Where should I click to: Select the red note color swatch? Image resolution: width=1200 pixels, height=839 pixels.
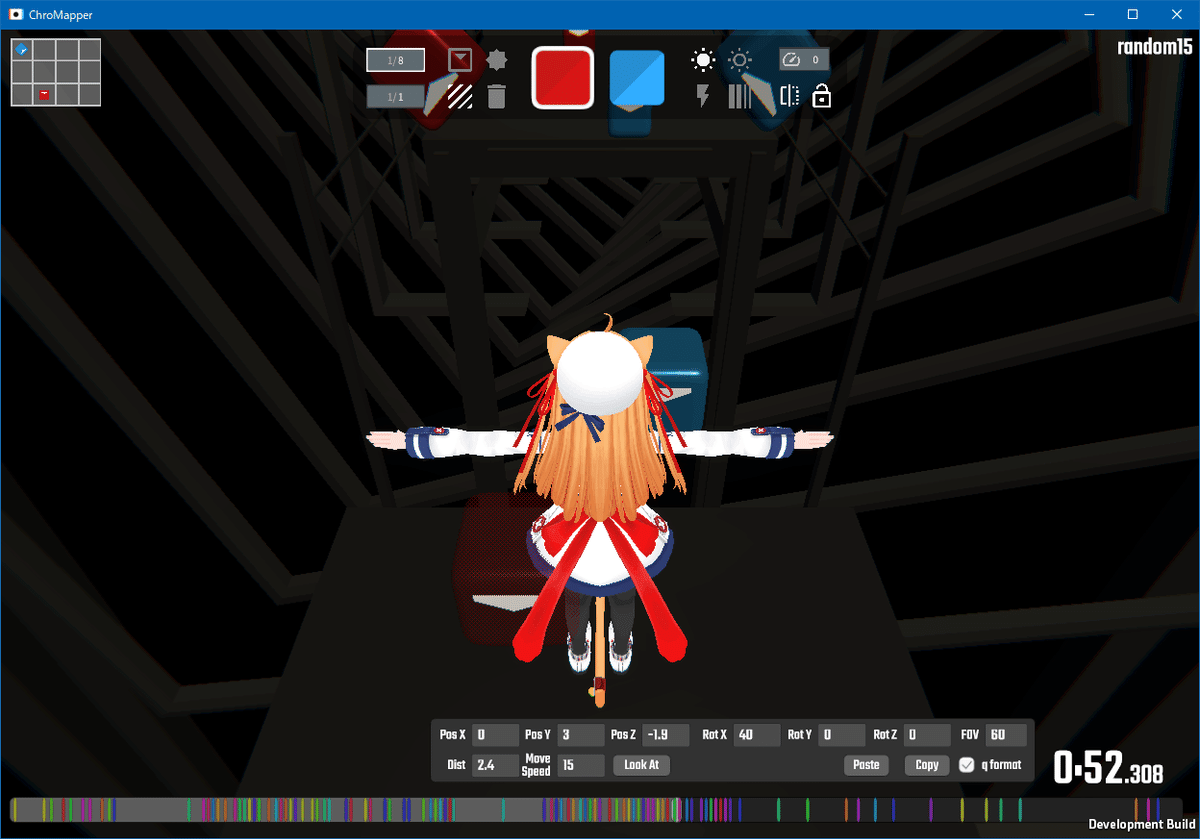563,77
